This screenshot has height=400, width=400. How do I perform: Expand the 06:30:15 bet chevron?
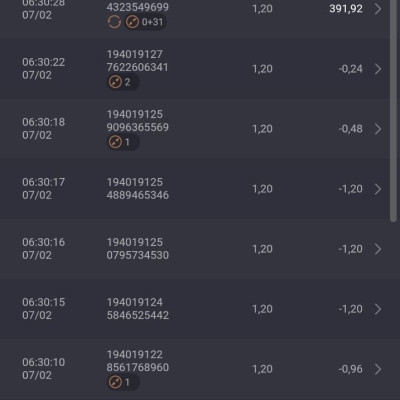point(378,309)
